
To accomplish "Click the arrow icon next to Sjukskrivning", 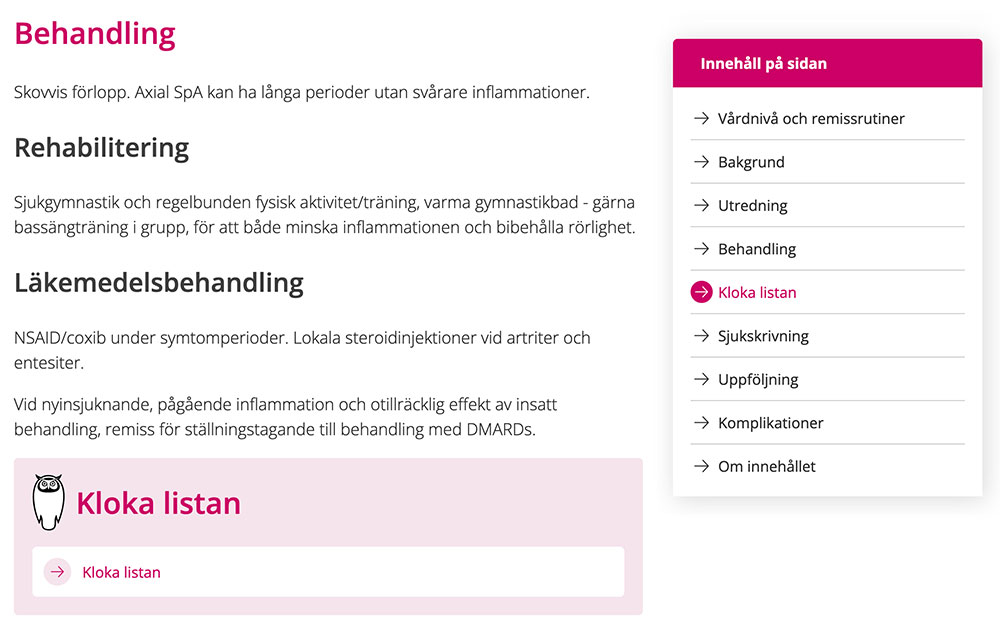I will click(699, 335).
